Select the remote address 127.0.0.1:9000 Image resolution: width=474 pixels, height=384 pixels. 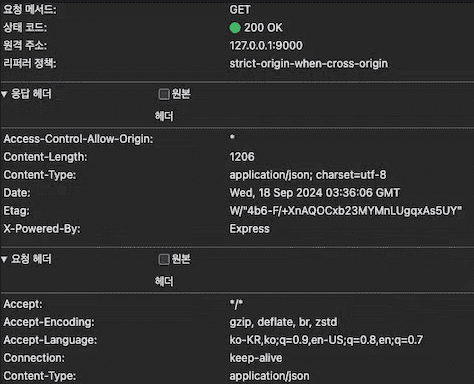click(266, 46)
